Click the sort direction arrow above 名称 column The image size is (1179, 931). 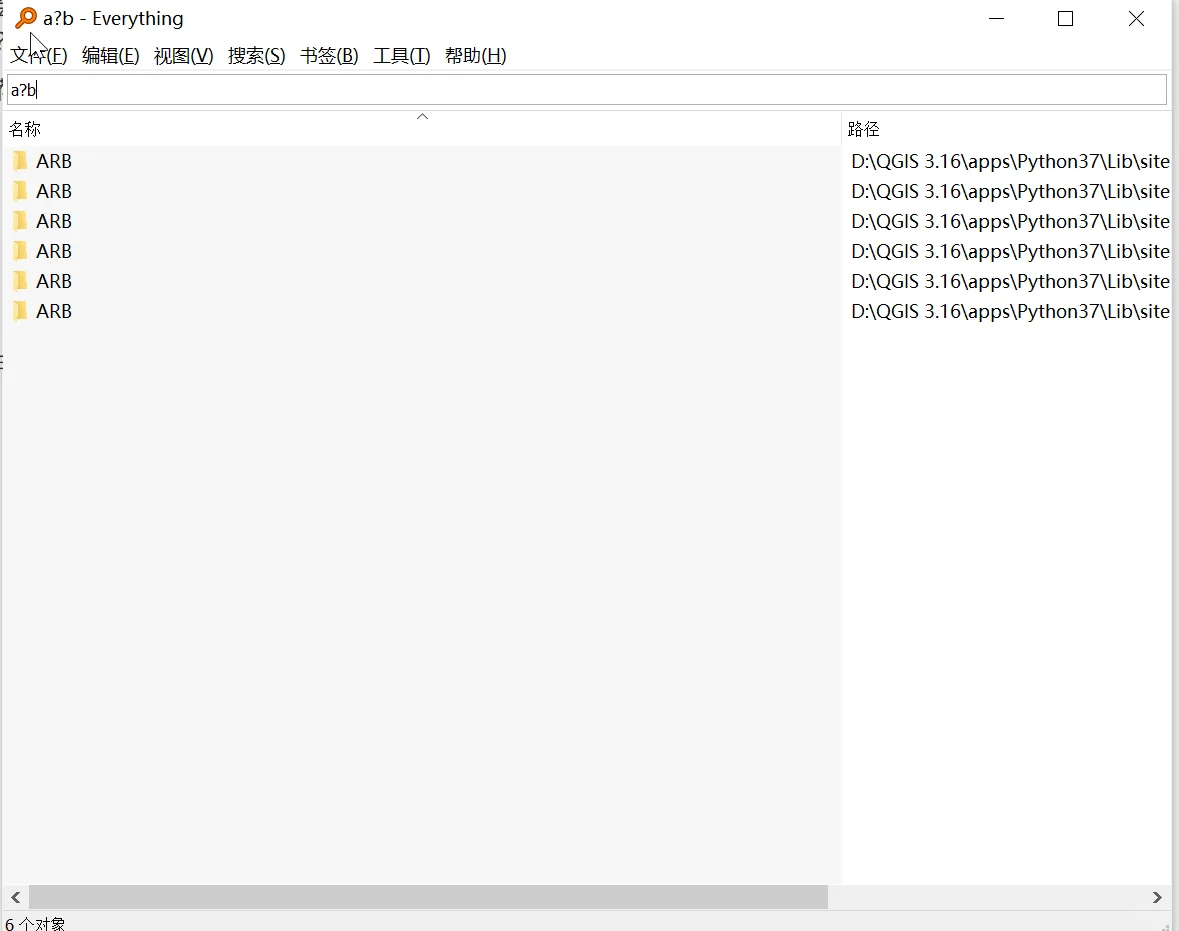pos(423,117)
